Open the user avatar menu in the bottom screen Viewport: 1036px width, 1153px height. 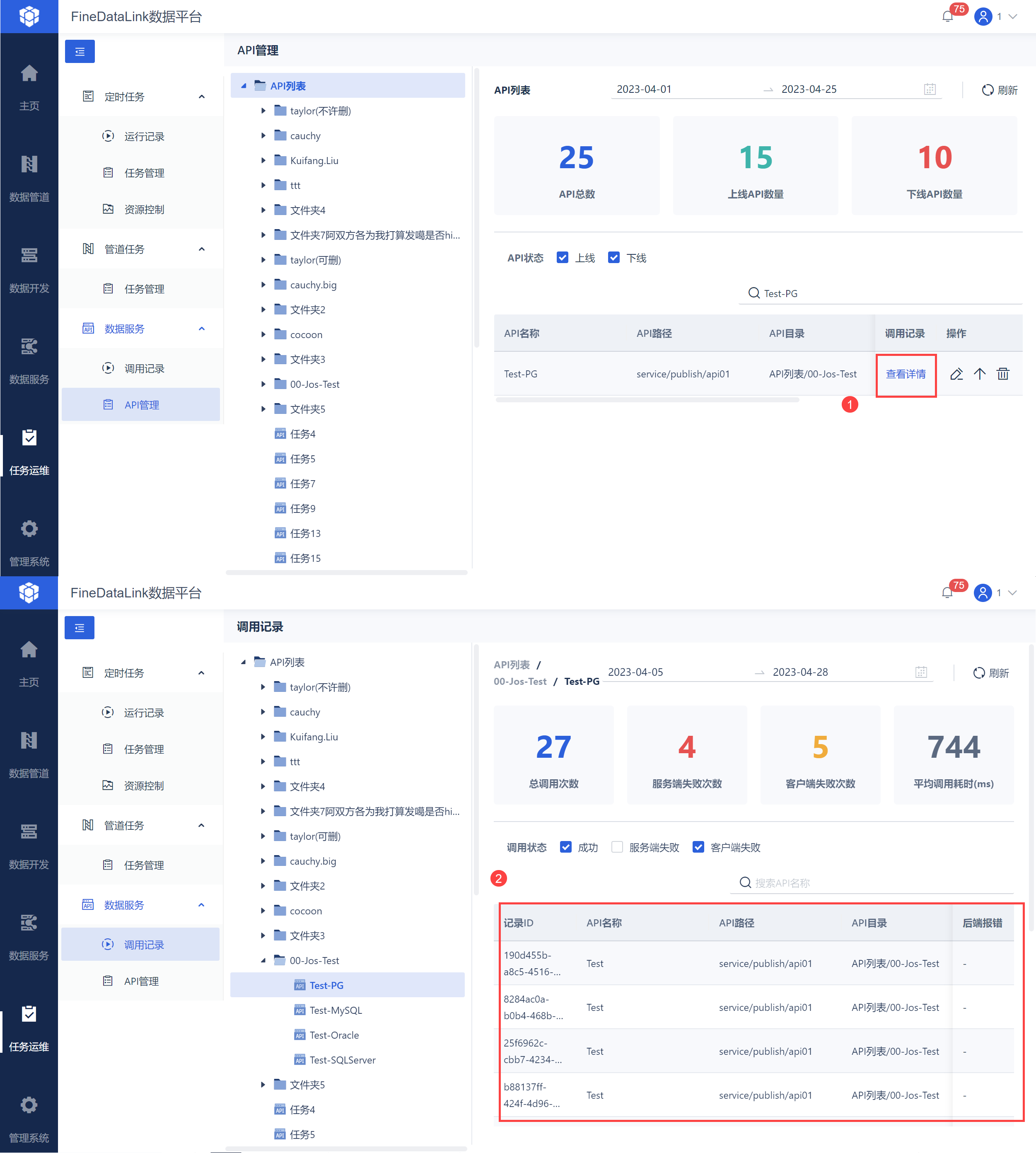click(x=983, y=593)
